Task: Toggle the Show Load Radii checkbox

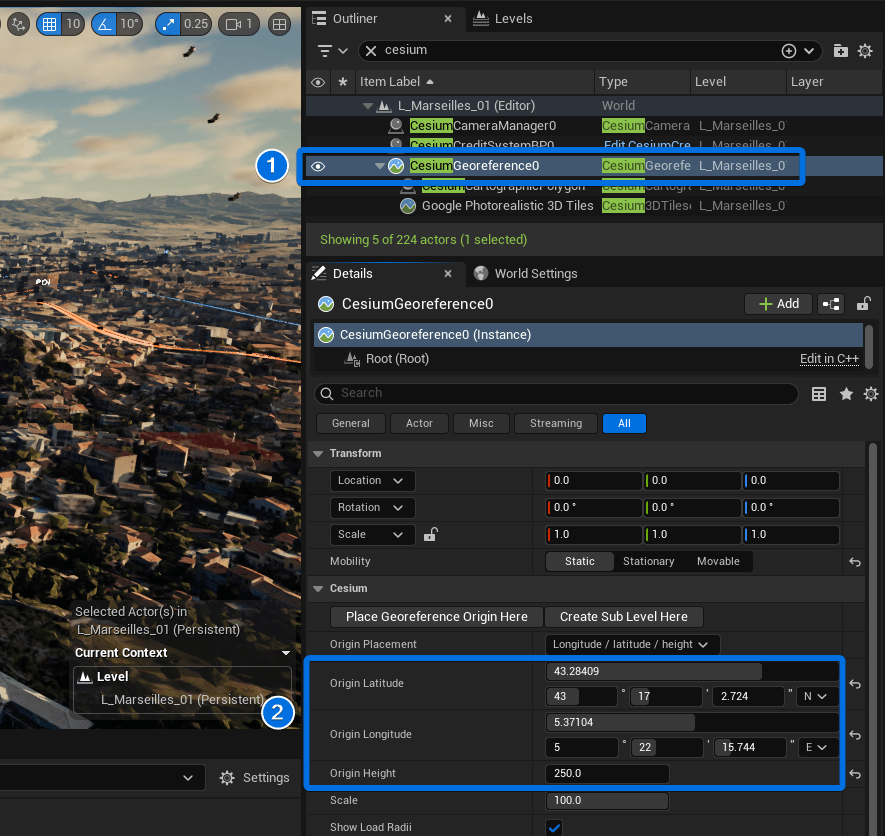Action: 554,827
